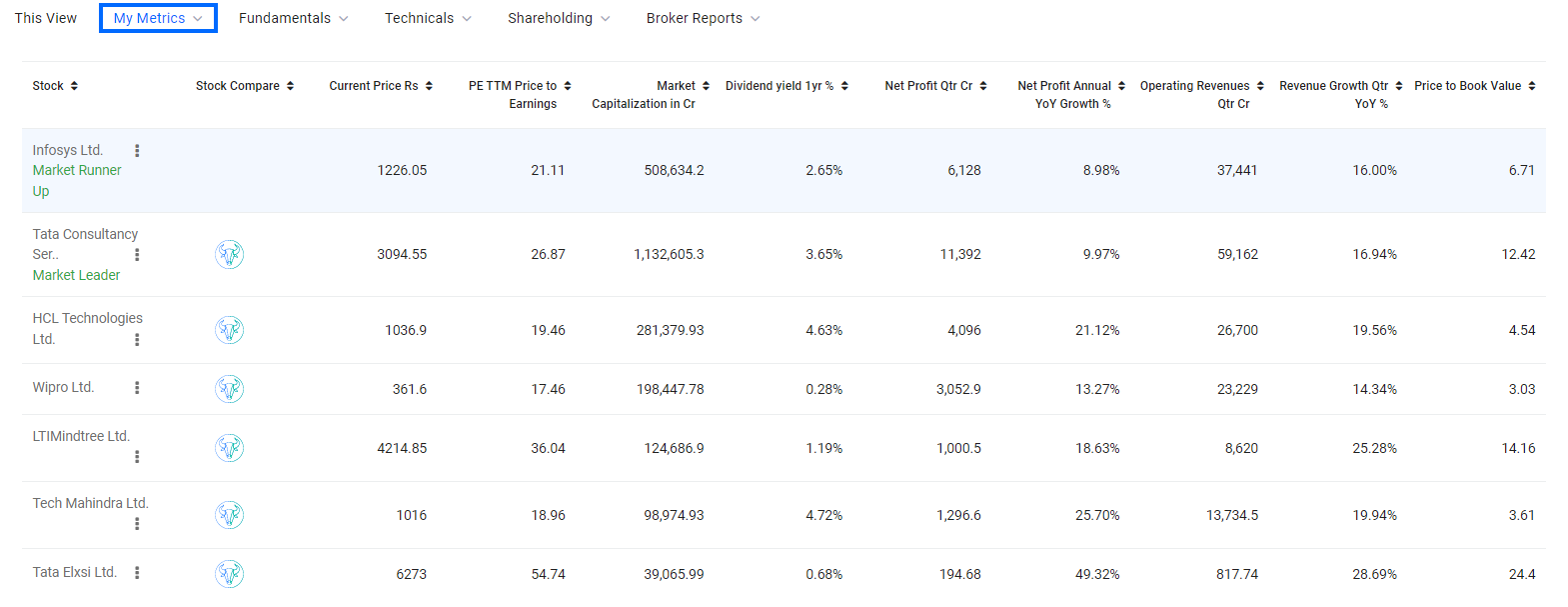Open Tech Mahindra Ltd. three-dot menu
The width and height of the screenshot is (1568, 607).
click(137, 524)
